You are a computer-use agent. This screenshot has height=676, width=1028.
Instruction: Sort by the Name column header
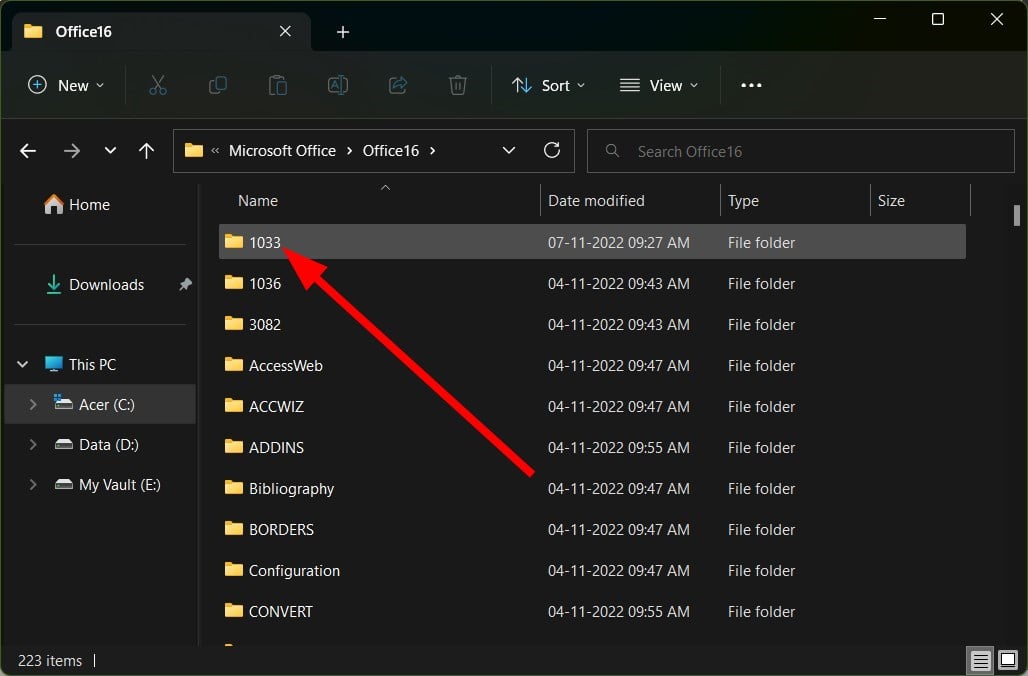(x=258, y=201)
